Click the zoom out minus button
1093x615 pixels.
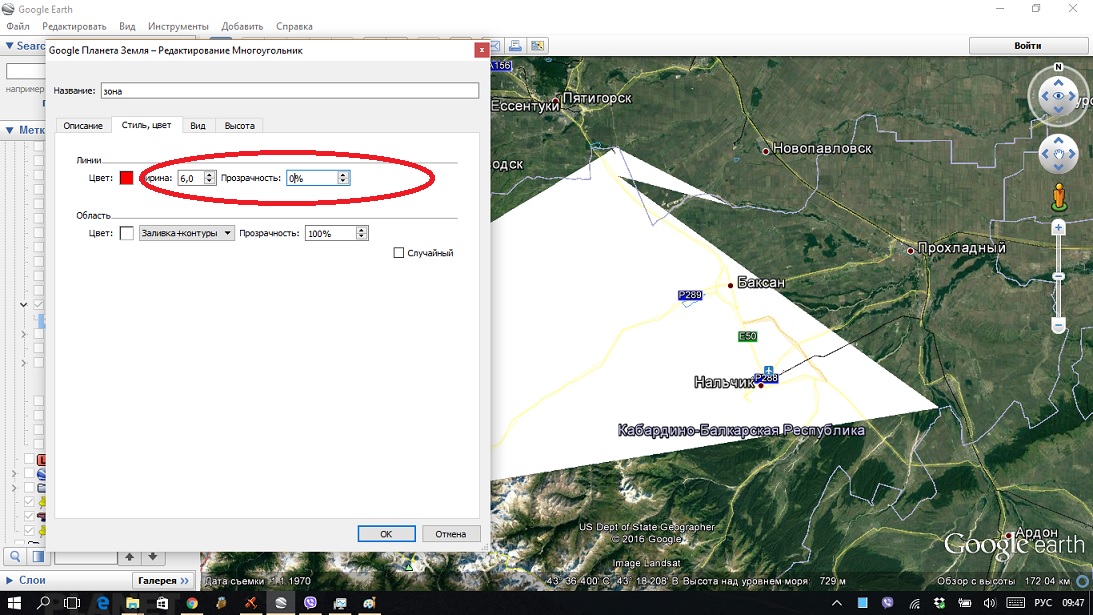(1059, 324)
